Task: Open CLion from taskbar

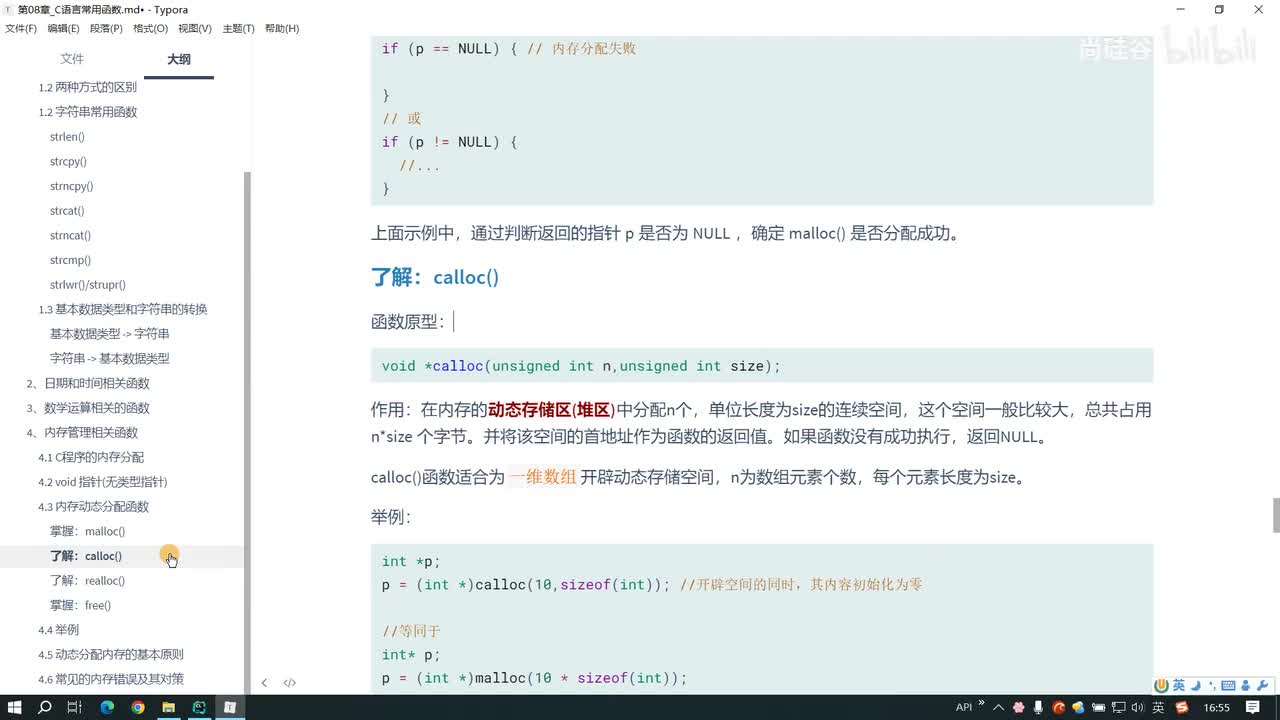Action: (x=199, y=707)
